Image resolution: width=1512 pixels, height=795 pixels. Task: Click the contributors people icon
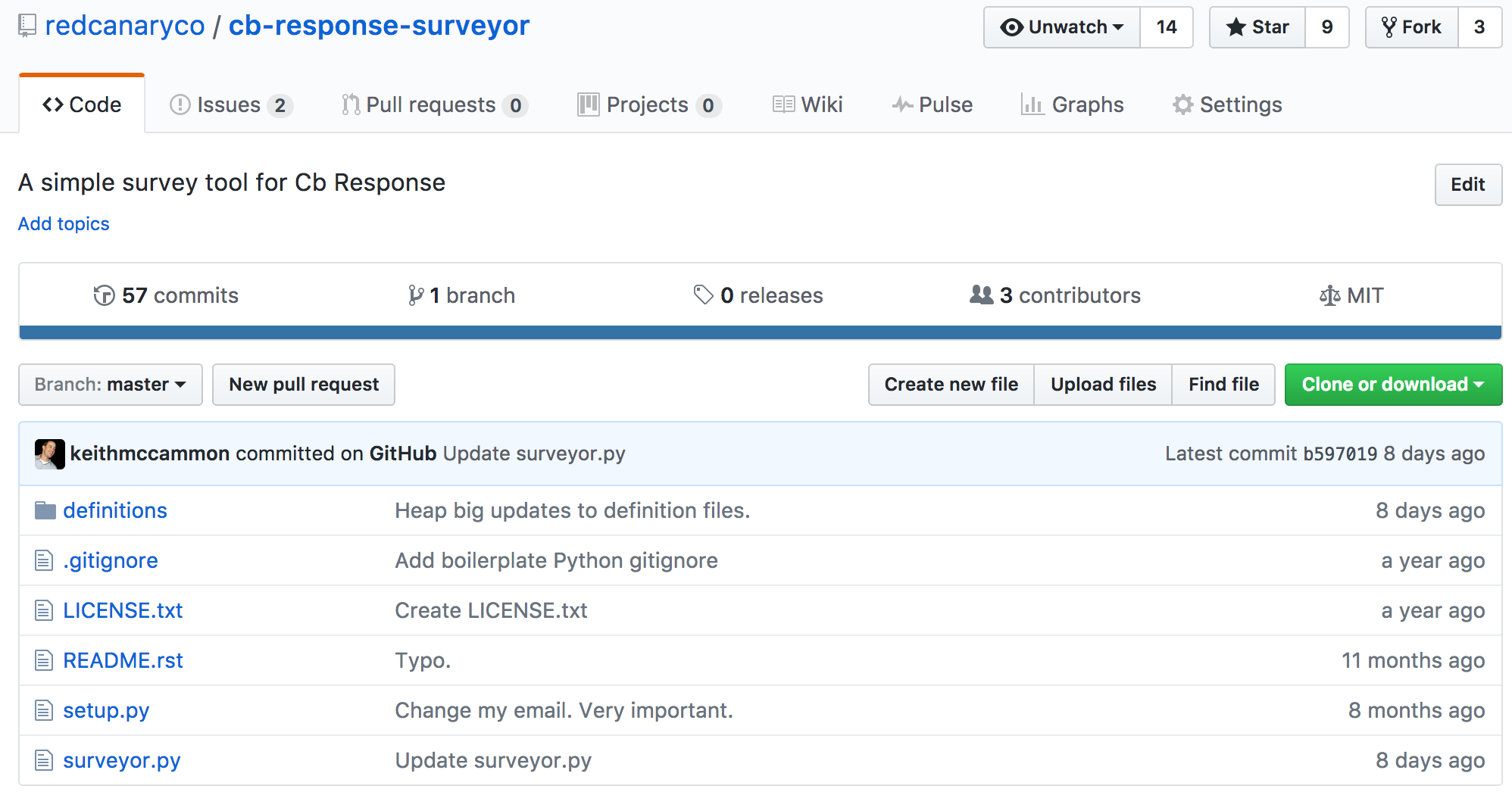tap(981, 295)
